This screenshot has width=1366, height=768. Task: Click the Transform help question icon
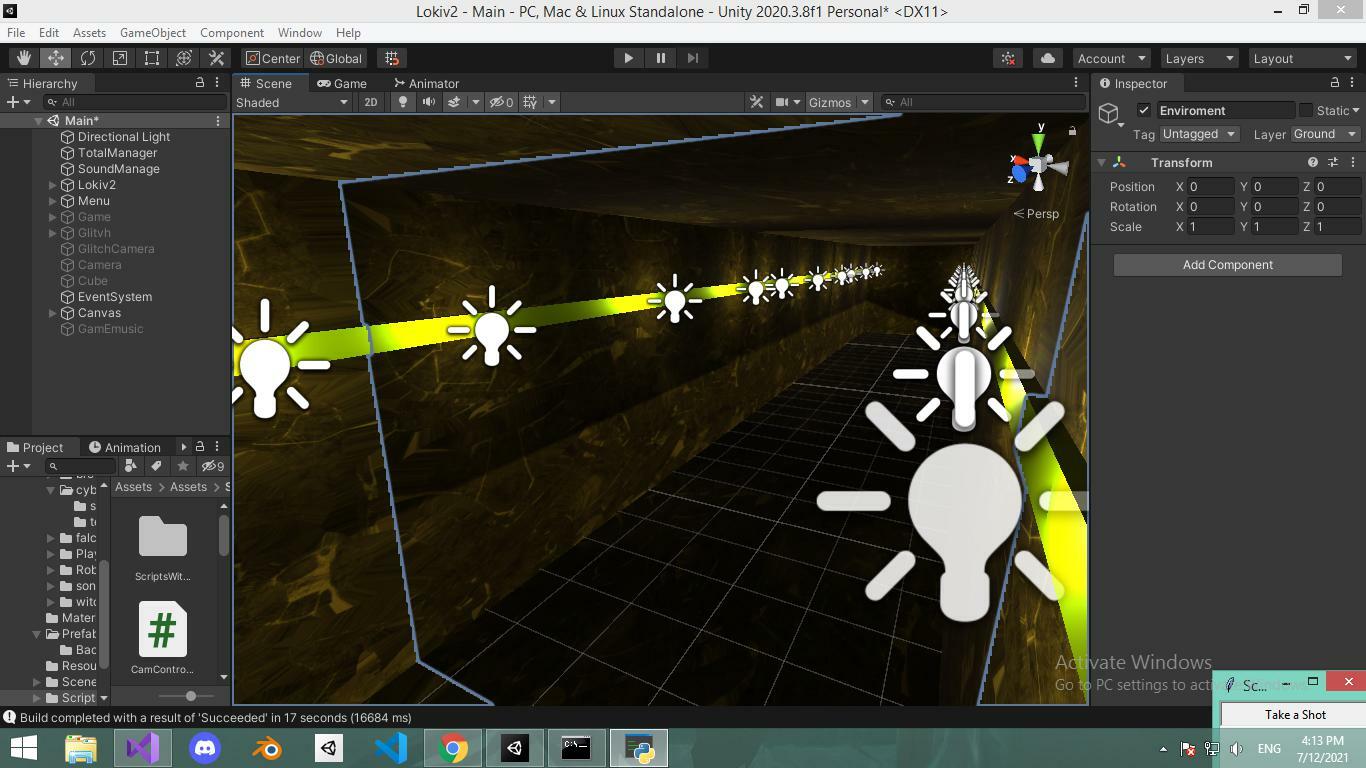coord(1313,162)
